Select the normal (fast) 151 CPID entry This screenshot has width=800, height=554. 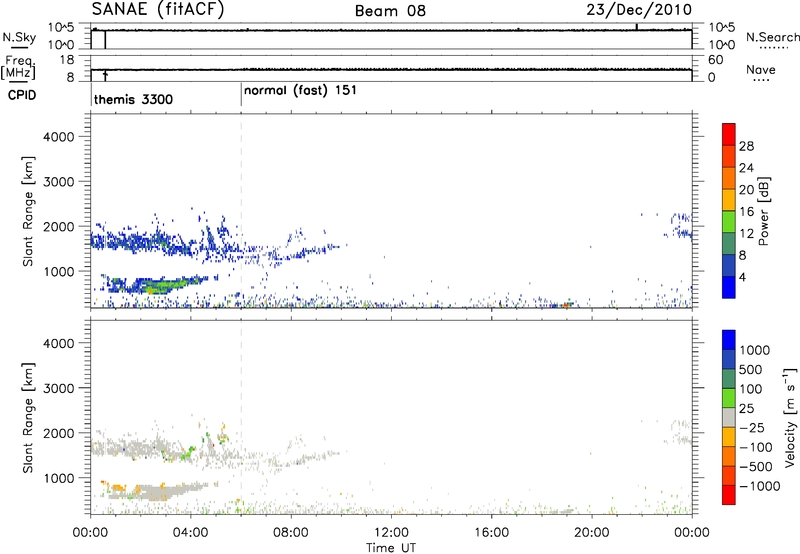(x=300, y=91)
